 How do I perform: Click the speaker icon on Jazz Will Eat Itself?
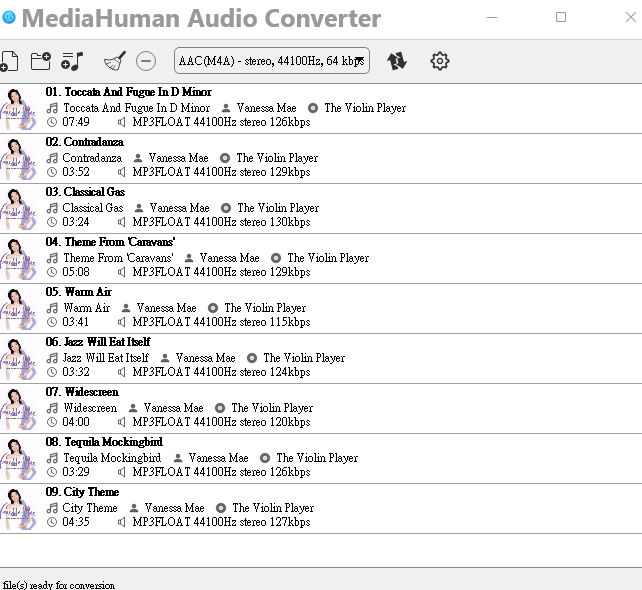click(122, 372)
